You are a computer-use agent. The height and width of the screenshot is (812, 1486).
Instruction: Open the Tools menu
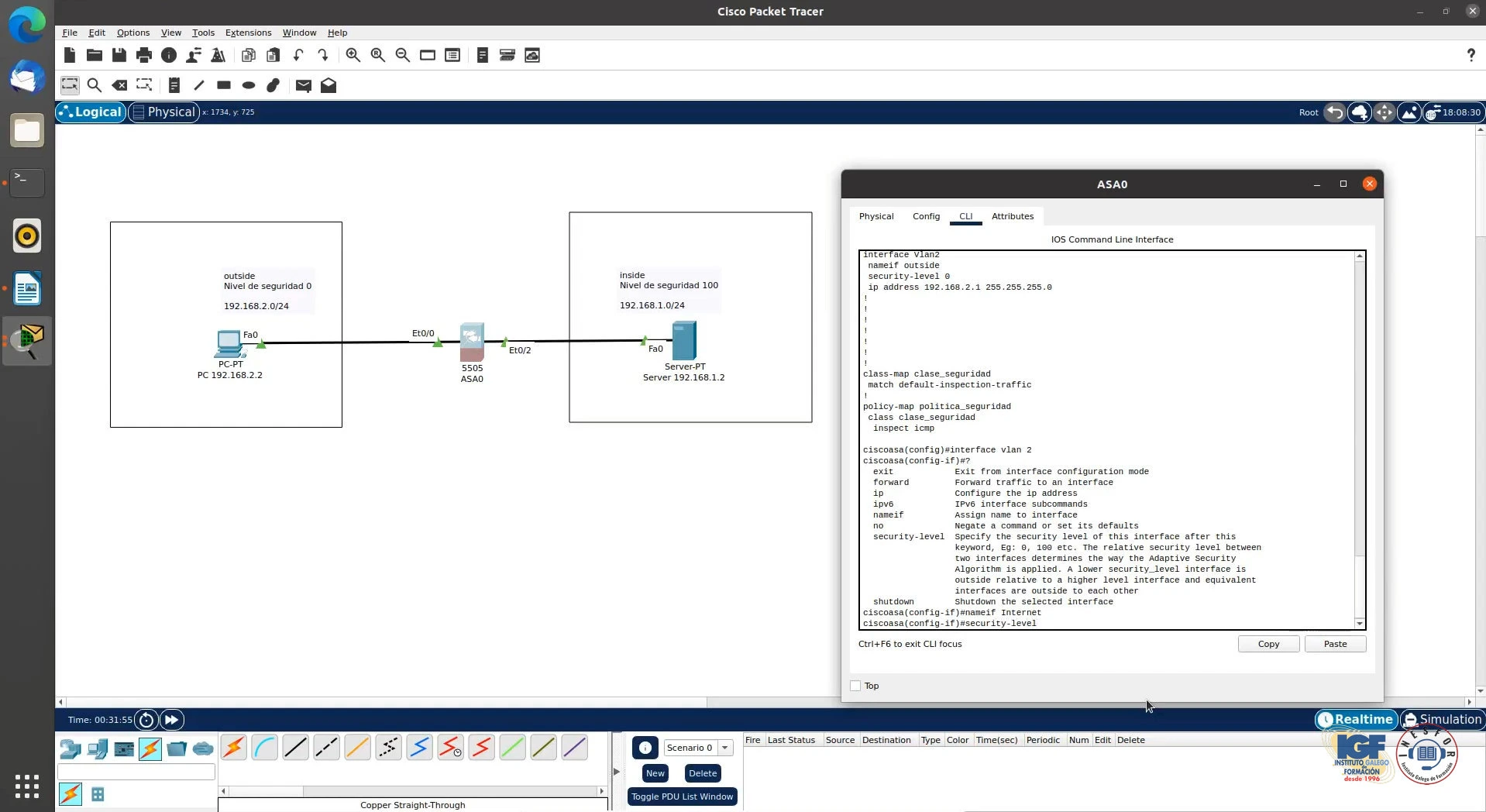click(203, 33)
